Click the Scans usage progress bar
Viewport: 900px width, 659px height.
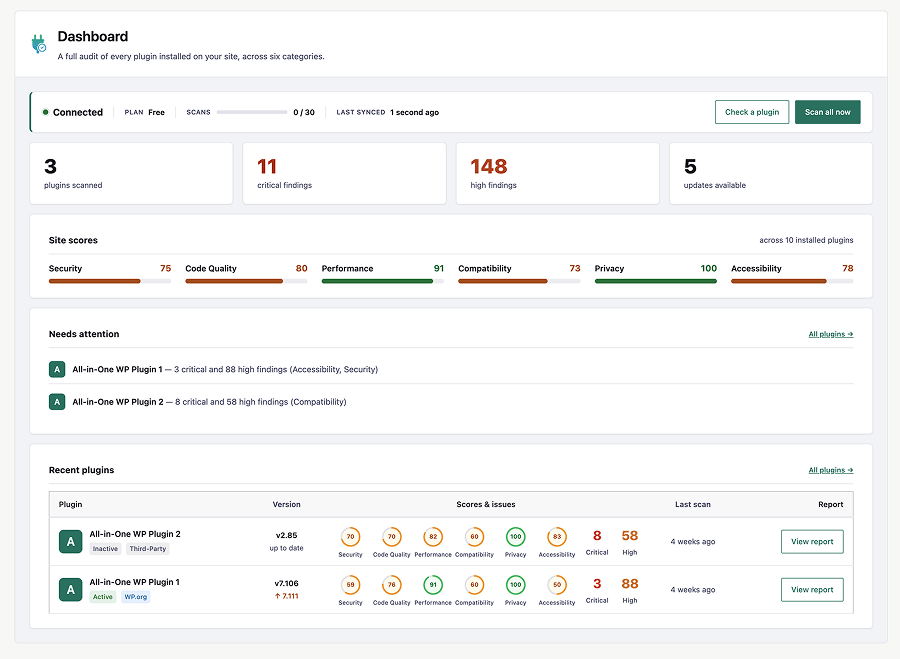(252, 112)
